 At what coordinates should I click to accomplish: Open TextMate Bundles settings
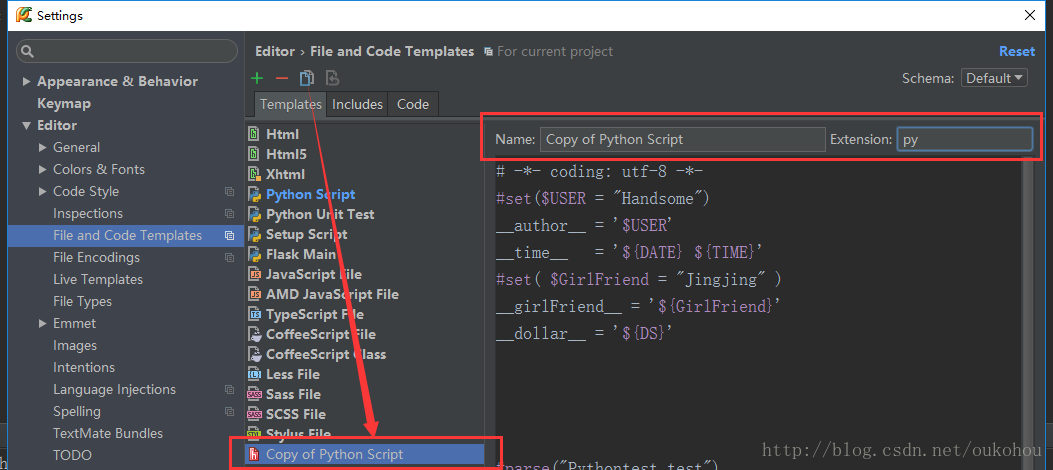point(108,433)
